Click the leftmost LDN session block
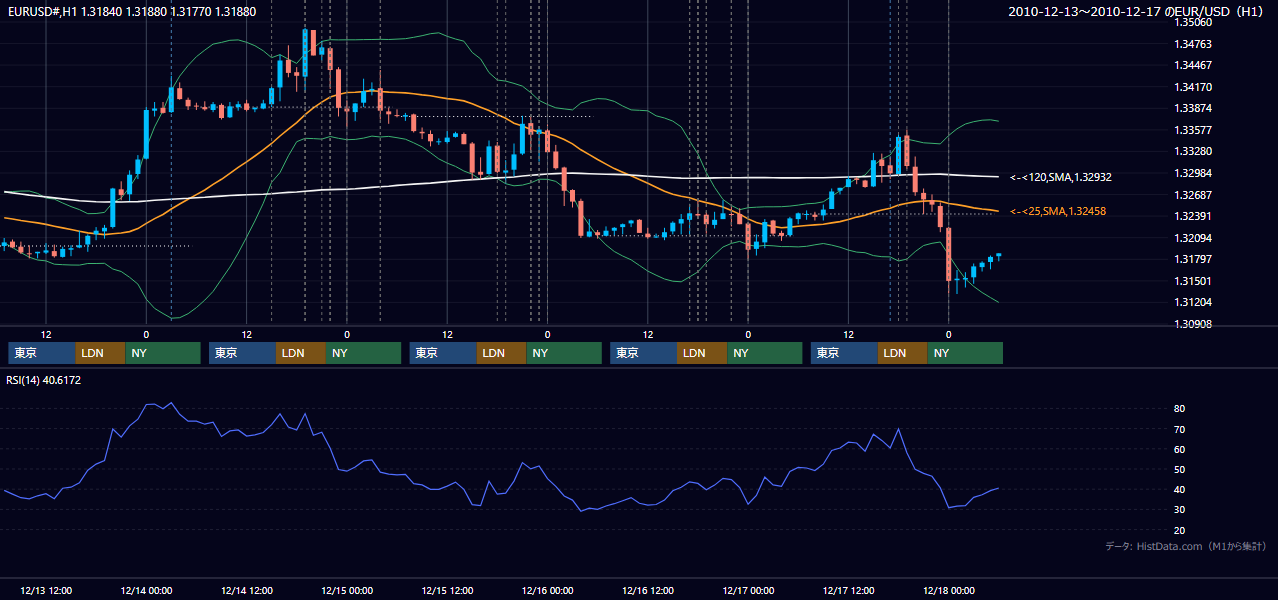The width and height of the screenshot is (1278, 600). 100,353
